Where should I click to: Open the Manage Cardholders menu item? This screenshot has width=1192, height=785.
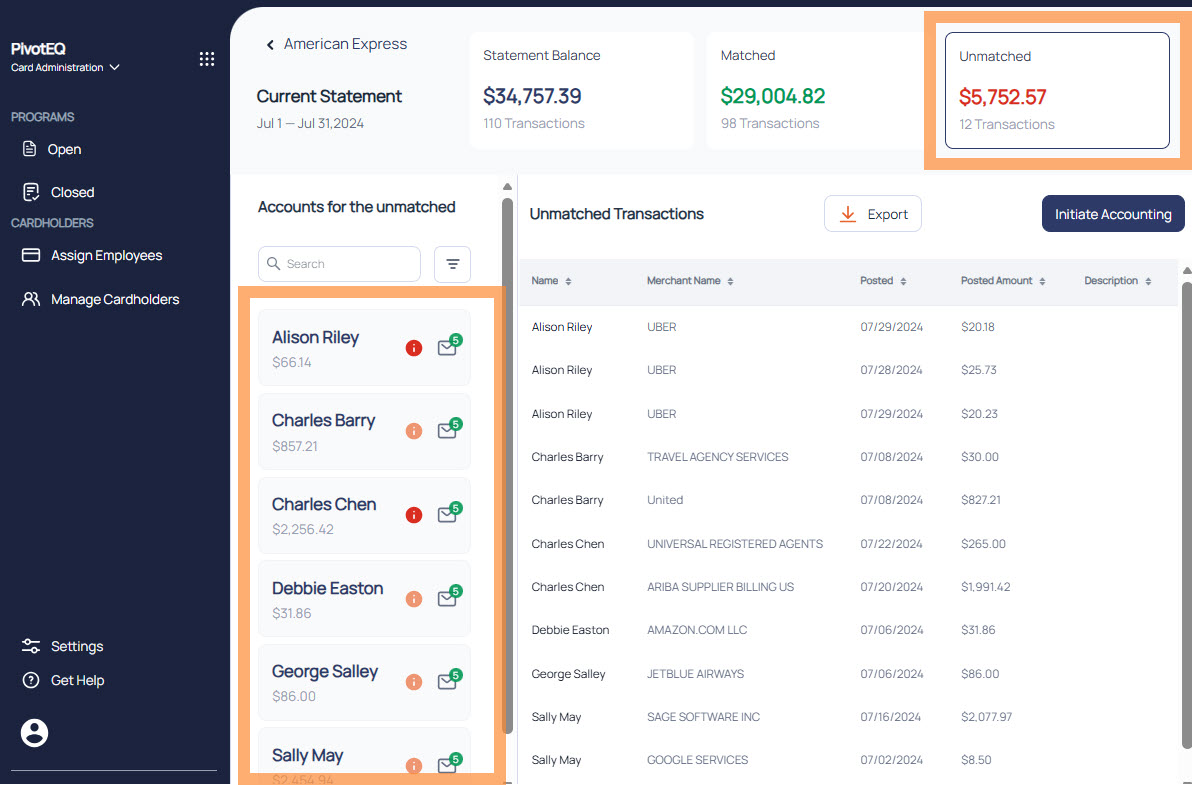(114, 299)
